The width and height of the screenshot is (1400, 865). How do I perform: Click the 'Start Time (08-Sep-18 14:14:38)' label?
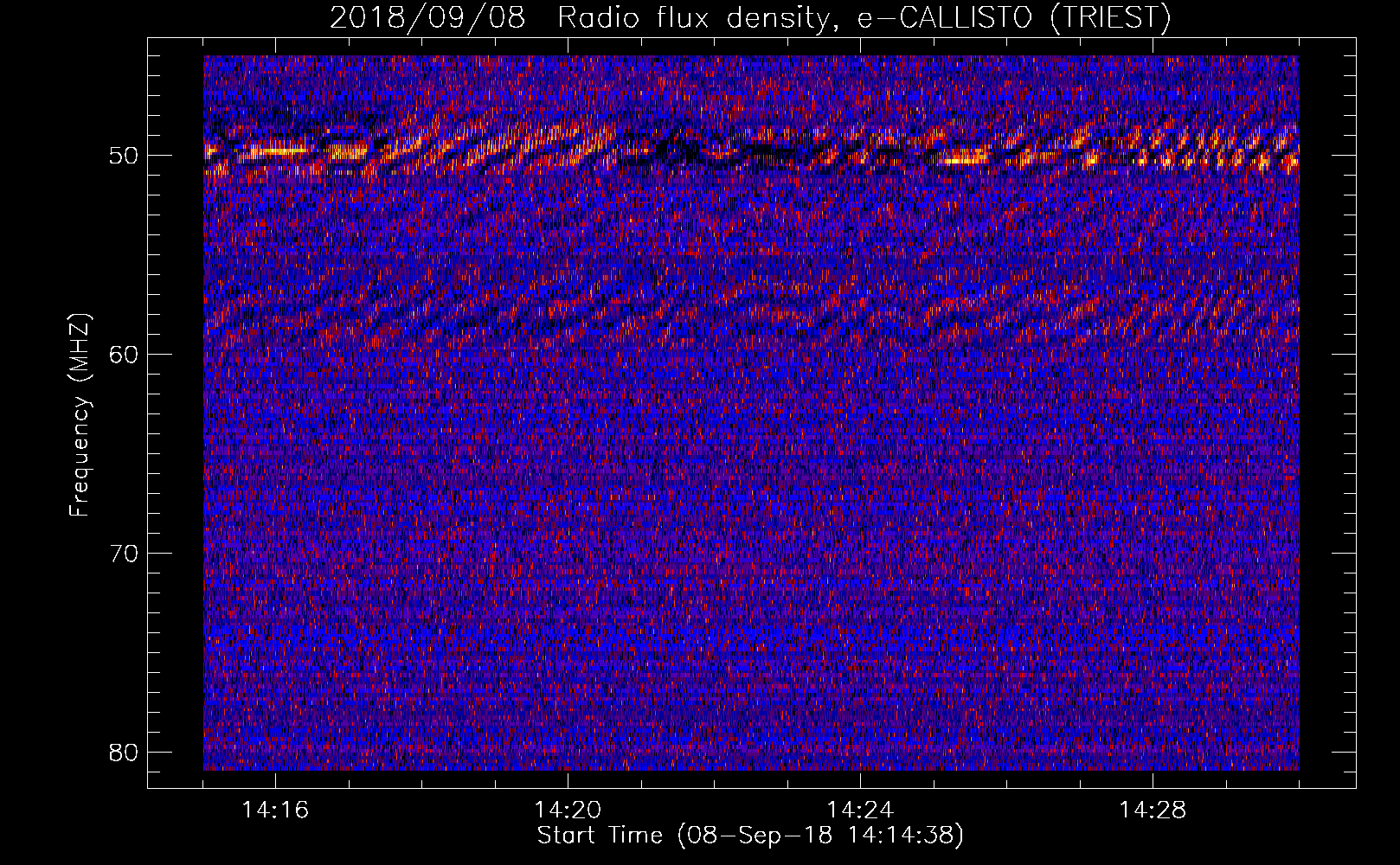point(750,836)
